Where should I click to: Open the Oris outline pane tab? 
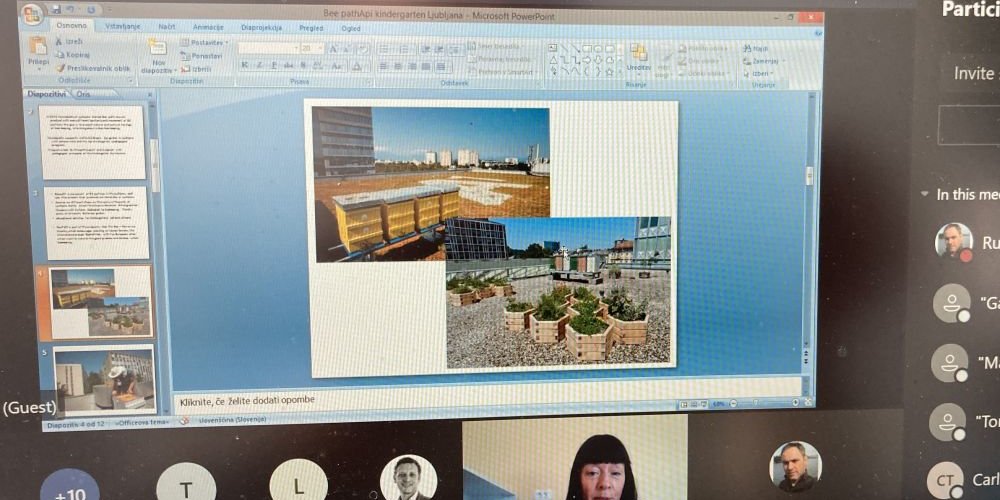84,94
